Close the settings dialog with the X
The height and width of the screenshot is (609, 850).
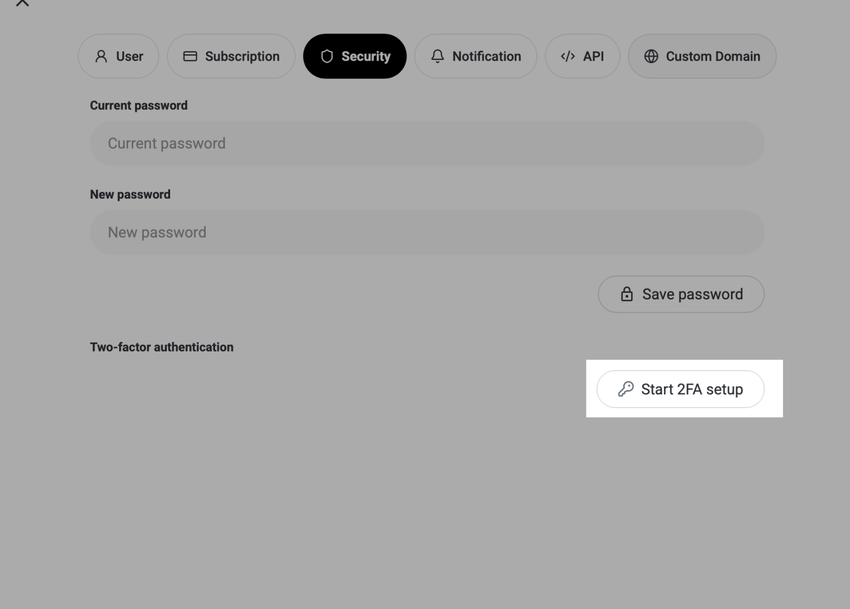pyautogui.click(x=22, y=3)
